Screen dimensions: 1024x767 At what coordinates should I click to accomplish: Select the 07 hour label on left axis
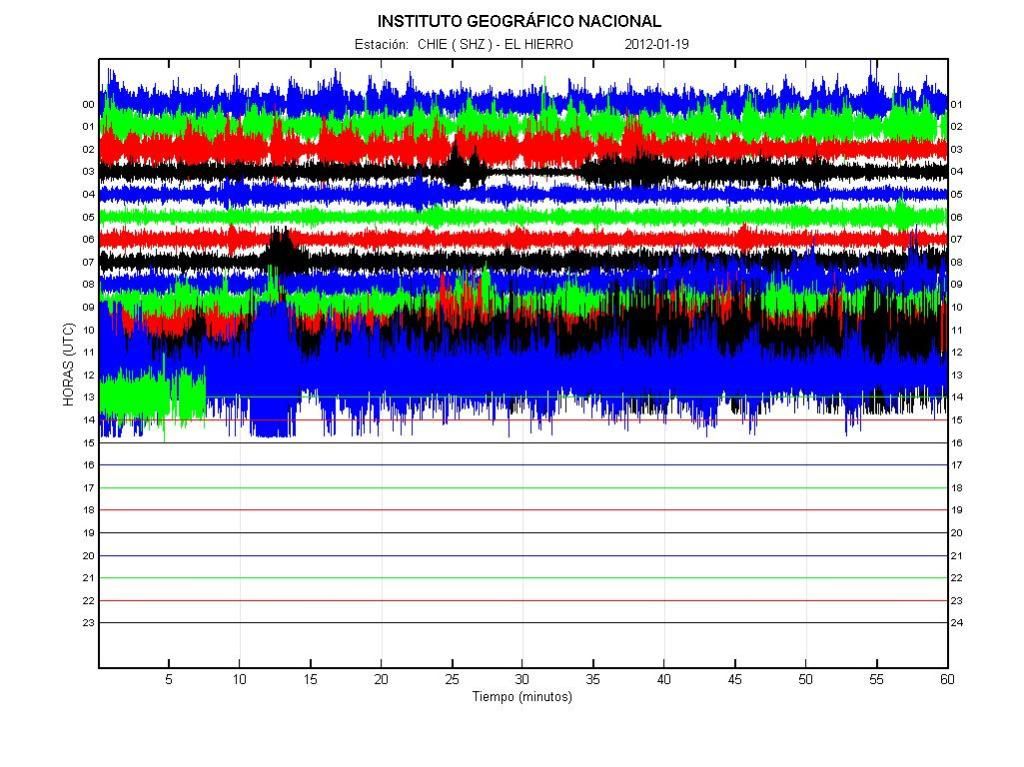coord(88,262)
